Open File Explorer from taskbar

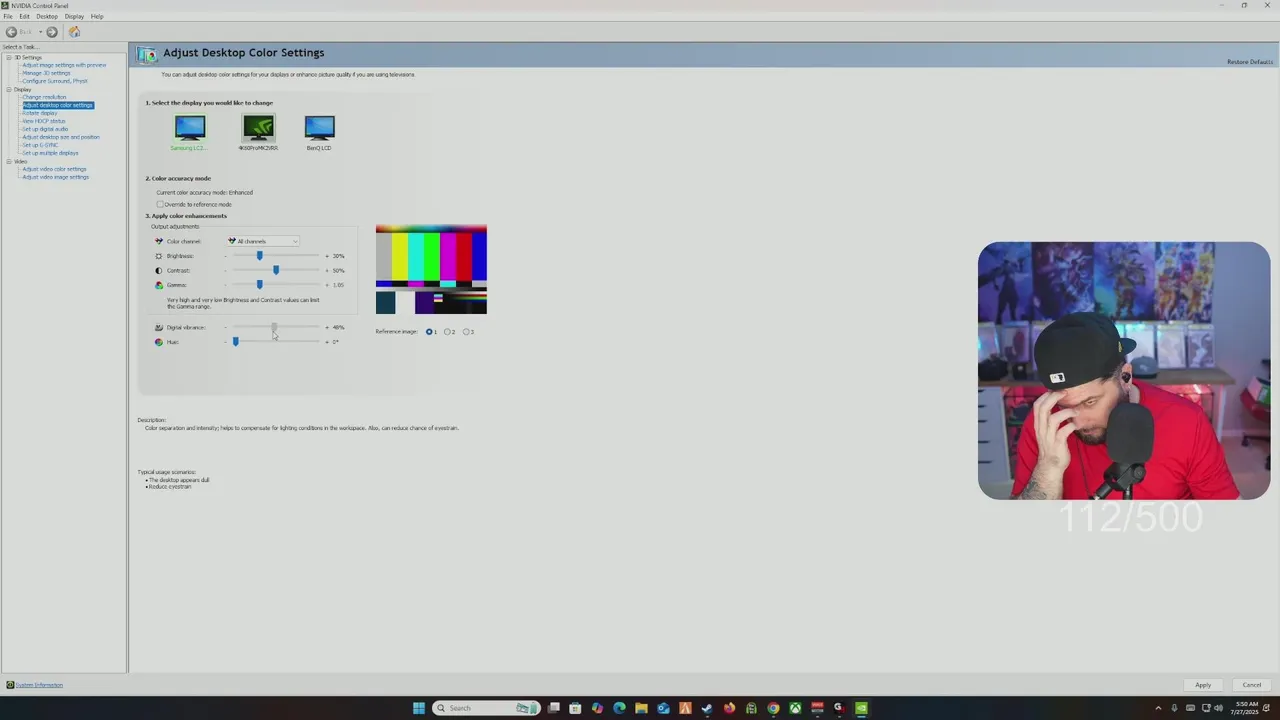pyautogui.click(x=641, y=708)
